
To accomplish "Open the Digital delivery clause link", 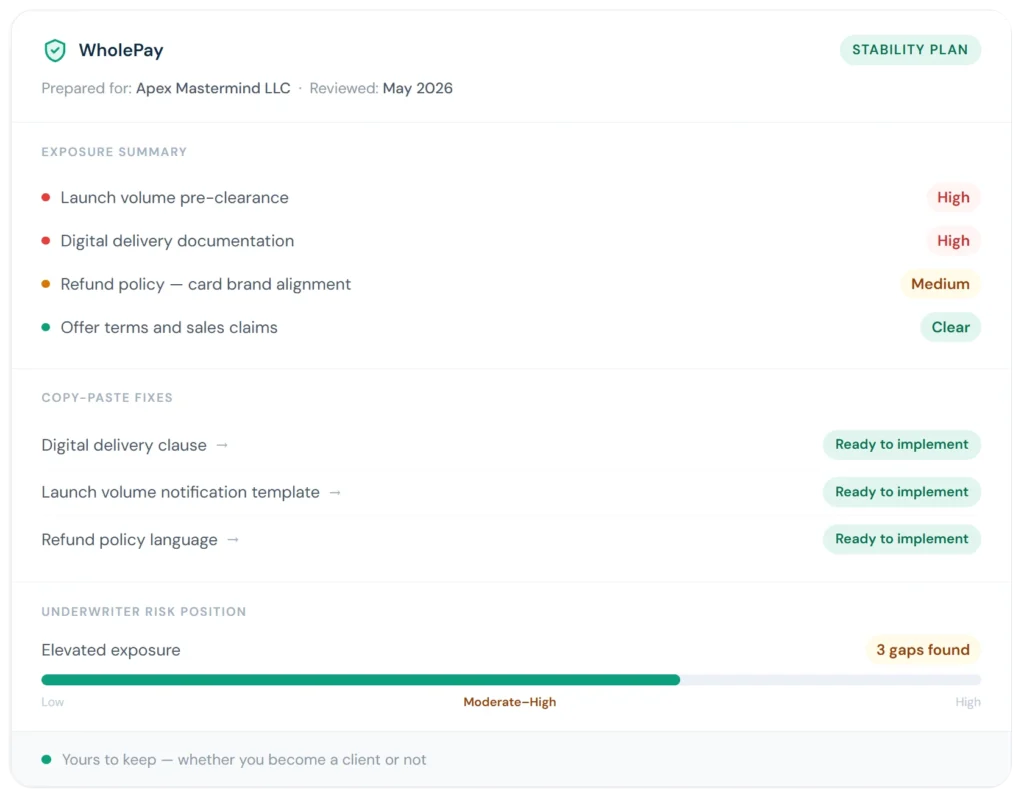I will click(124, 445).
